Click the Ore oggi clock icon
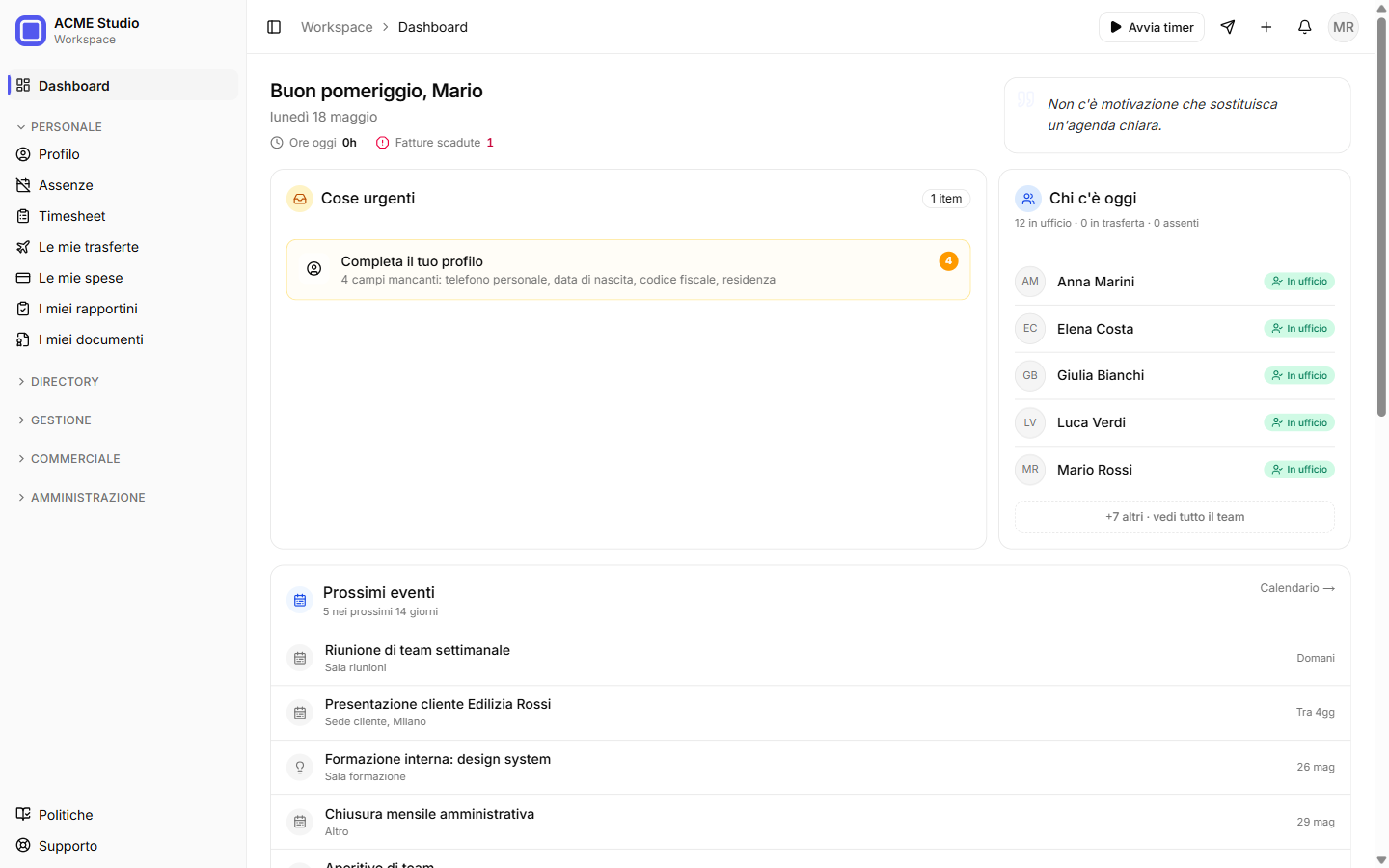1389x868 pixels. [x=277, y=143]
